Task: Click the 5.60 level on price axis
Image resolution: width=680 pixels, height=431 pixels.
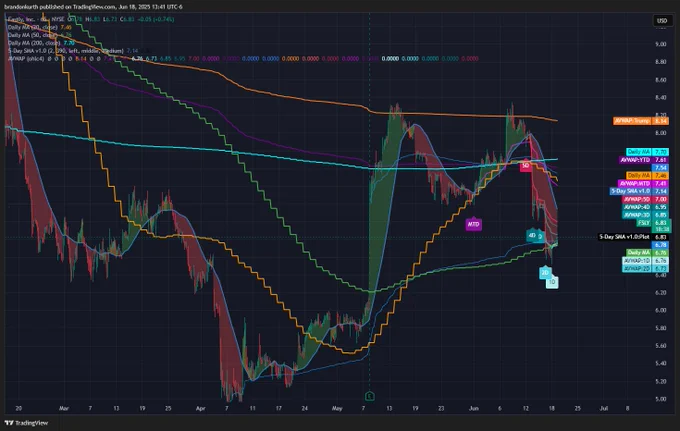Action: tap(660, 346)
